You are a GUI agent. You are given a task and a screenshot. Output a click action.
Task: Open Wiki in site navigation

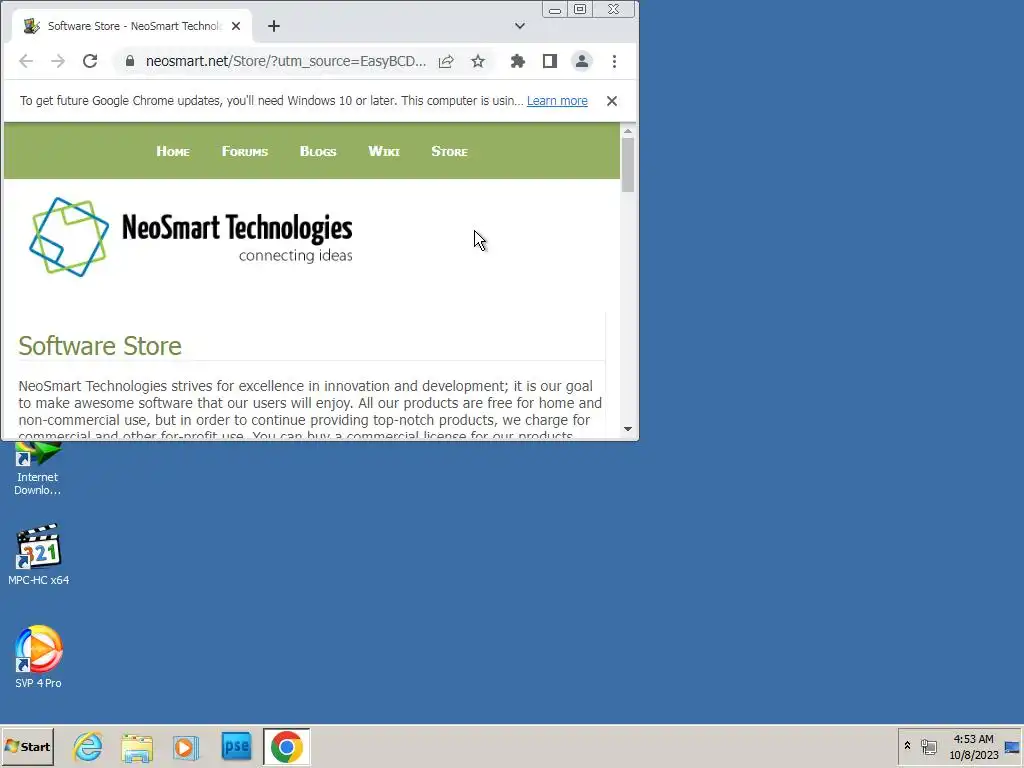(384, 152)
